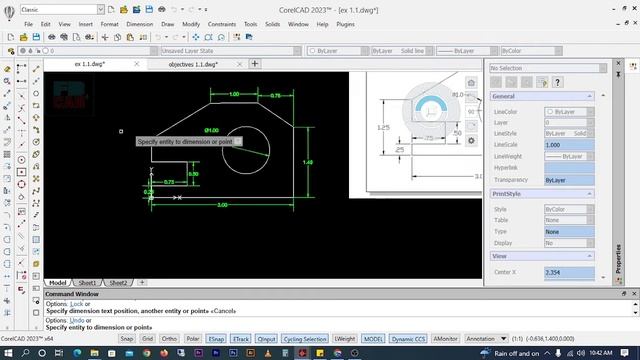Switch to the objectives 1.1.dwg tab
The image size is (640, 360).
193,64
